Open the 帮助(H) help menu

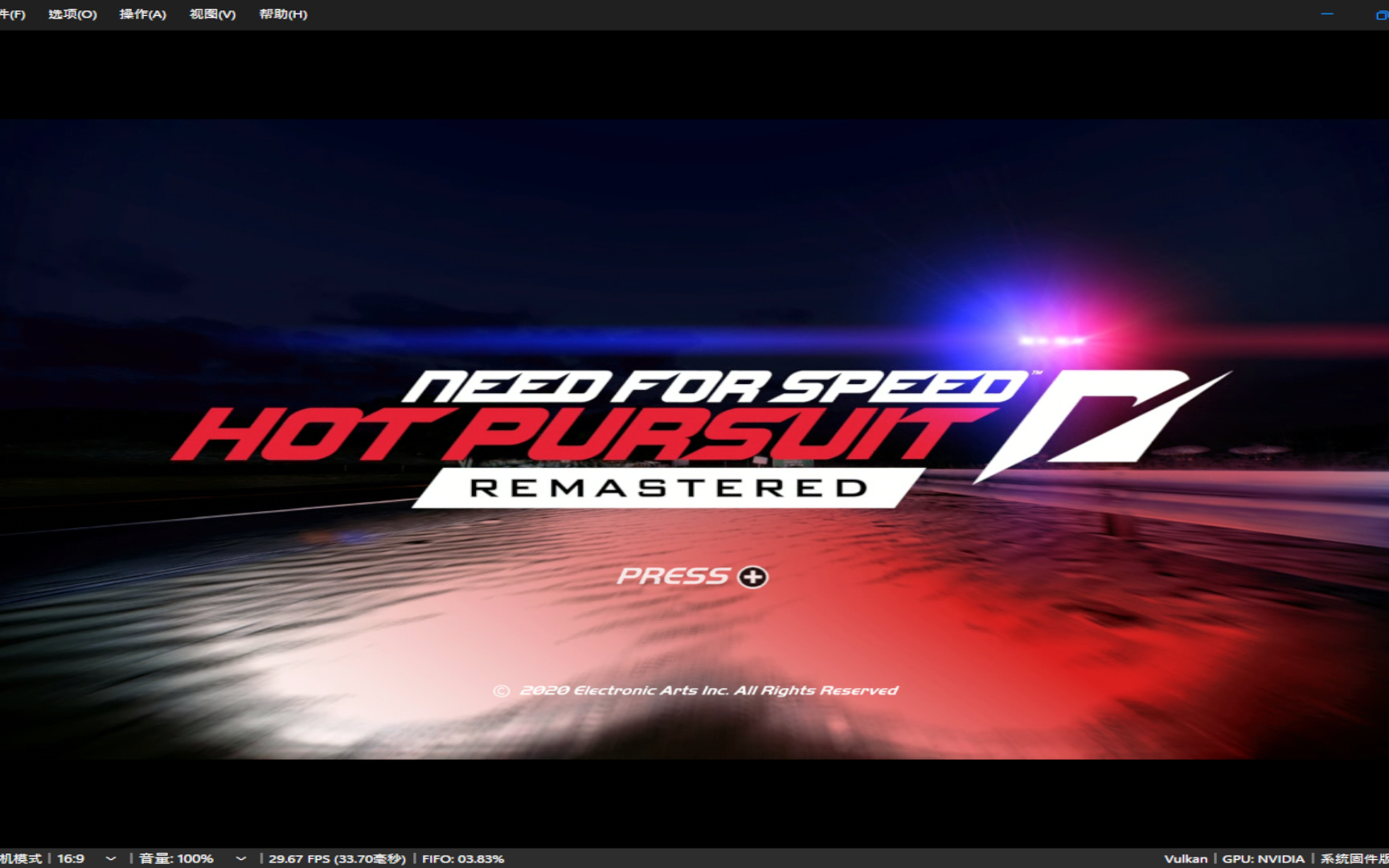(x=283, y=14)
